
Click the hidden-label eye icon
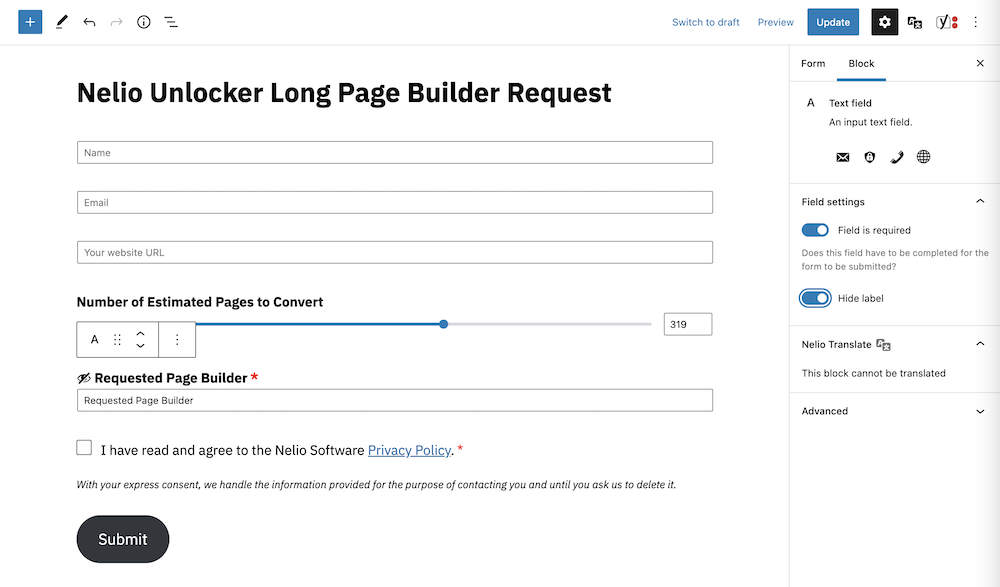pyautogui.click(x=84, y=378)
